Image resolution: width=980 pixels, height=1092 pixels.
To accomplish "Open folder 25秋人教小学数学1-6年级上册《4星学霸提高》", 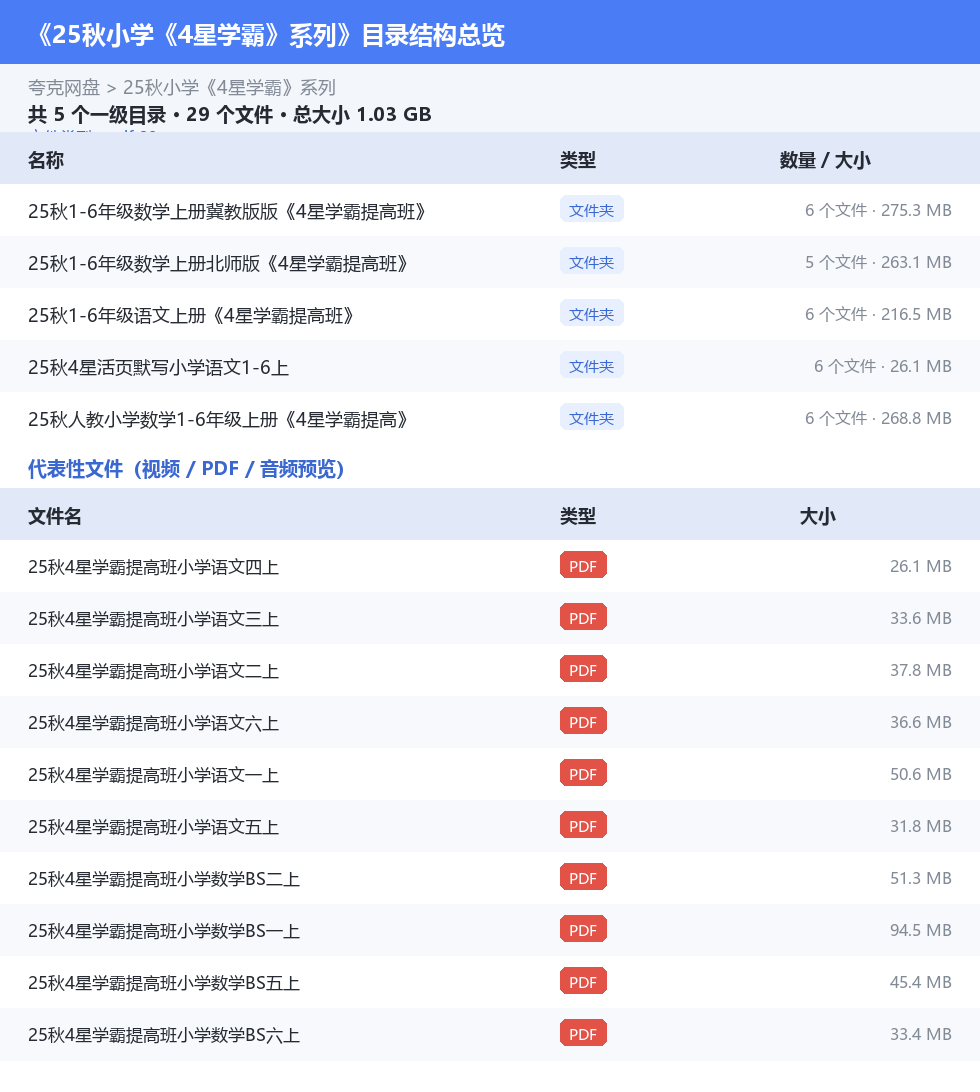I will coord(217,419).
